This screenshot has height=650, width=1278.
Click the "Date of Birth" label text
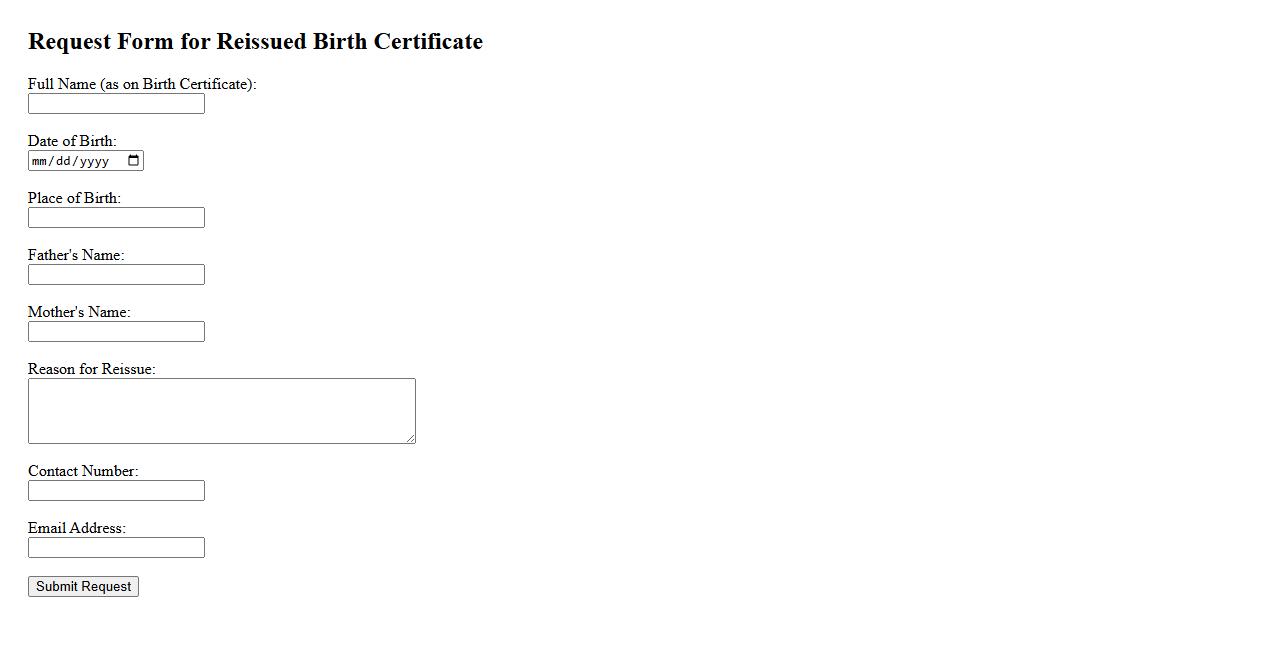tap(72, 141)
